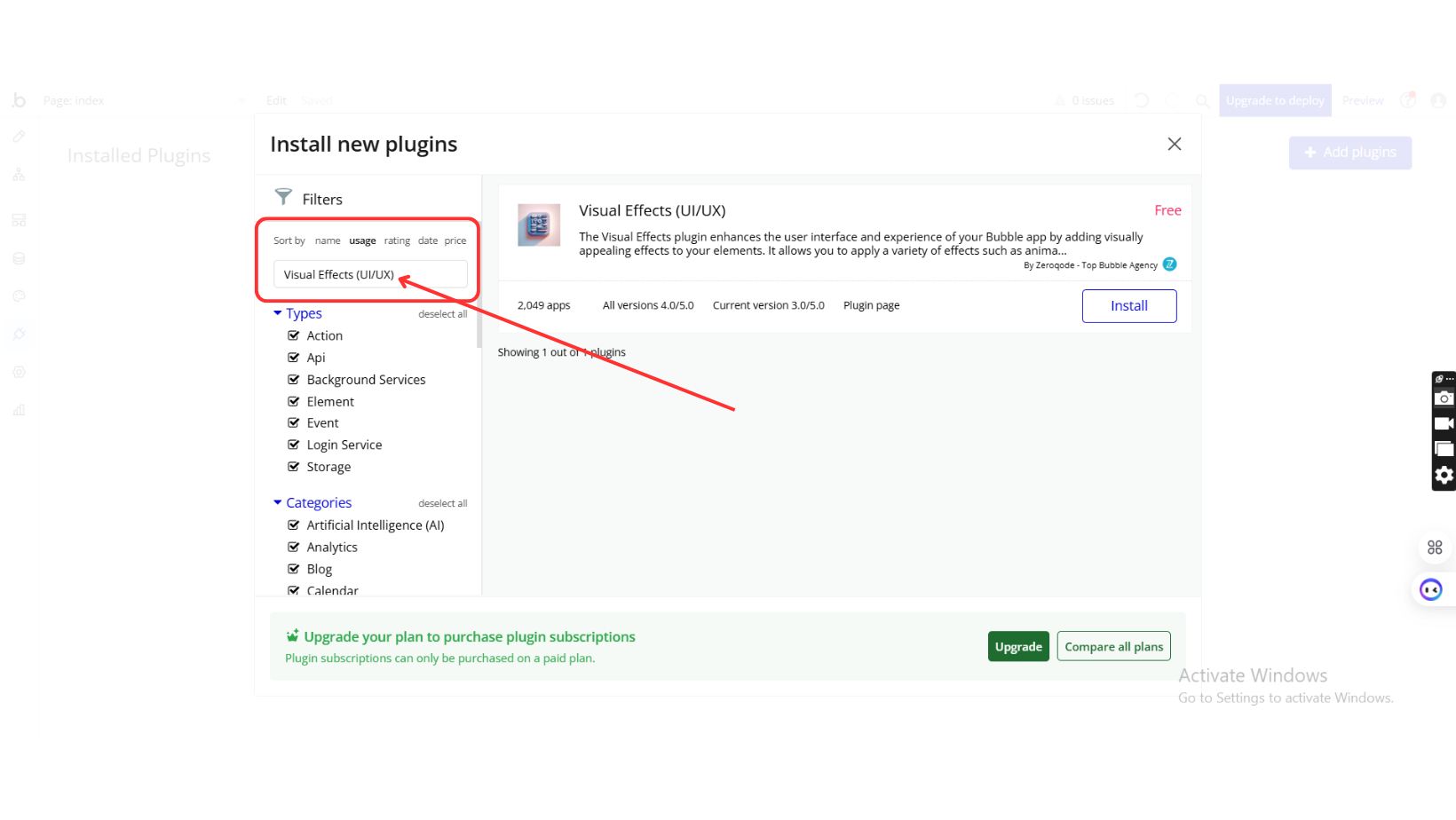Uncheck the Artificial Intelligence (AI) category

pos(294,525)
